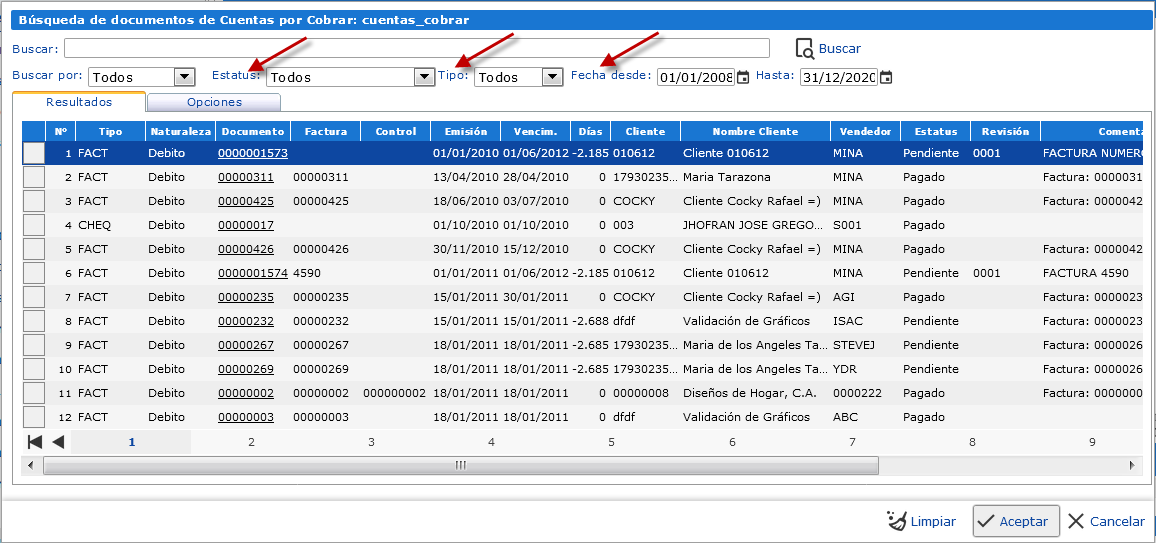Open calendar picker for Fecha desde

pos(743,77)
